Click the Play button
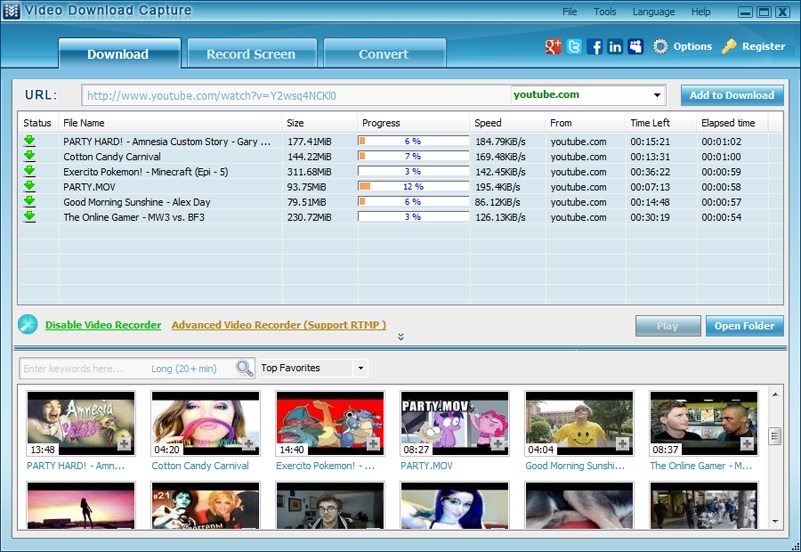This screenshot has width=801, height=552. tap(668, 326)
